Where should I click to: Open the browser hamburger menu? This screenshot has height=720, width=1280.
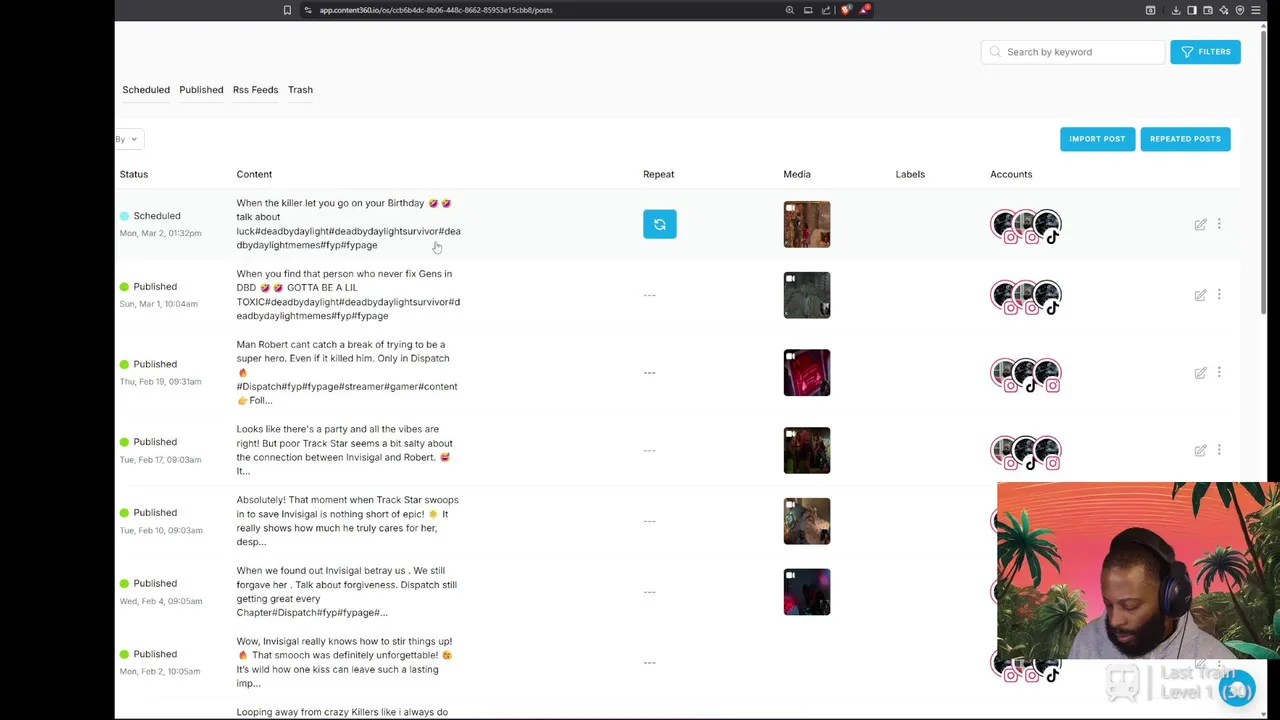pos(1256,10)
